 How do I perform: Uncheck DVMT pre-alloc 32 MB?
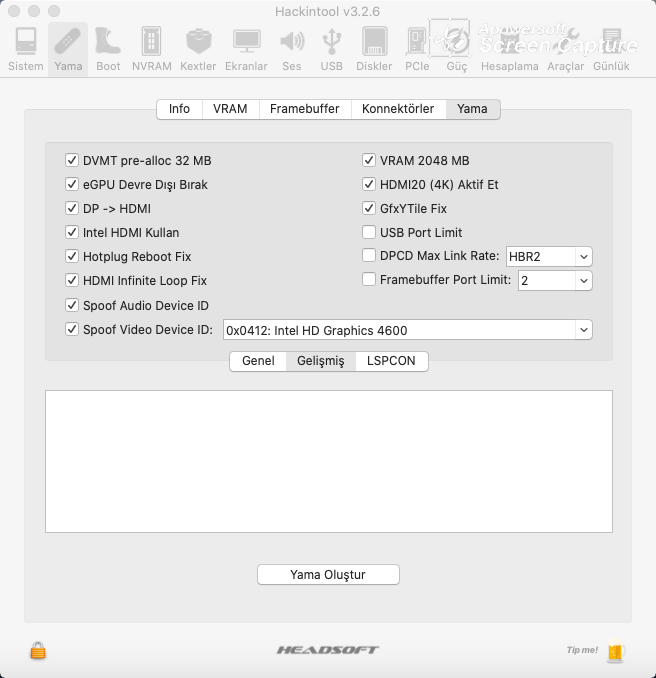click(72, 160)
